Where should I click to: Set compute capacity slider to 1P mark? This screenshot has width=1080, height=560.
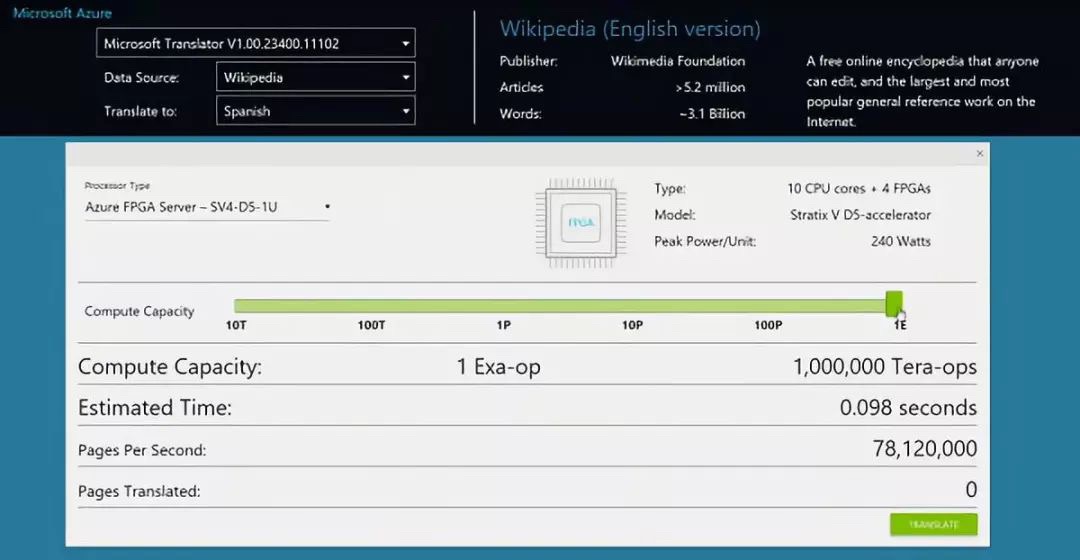pyautogui.click(x=503, y=306)
